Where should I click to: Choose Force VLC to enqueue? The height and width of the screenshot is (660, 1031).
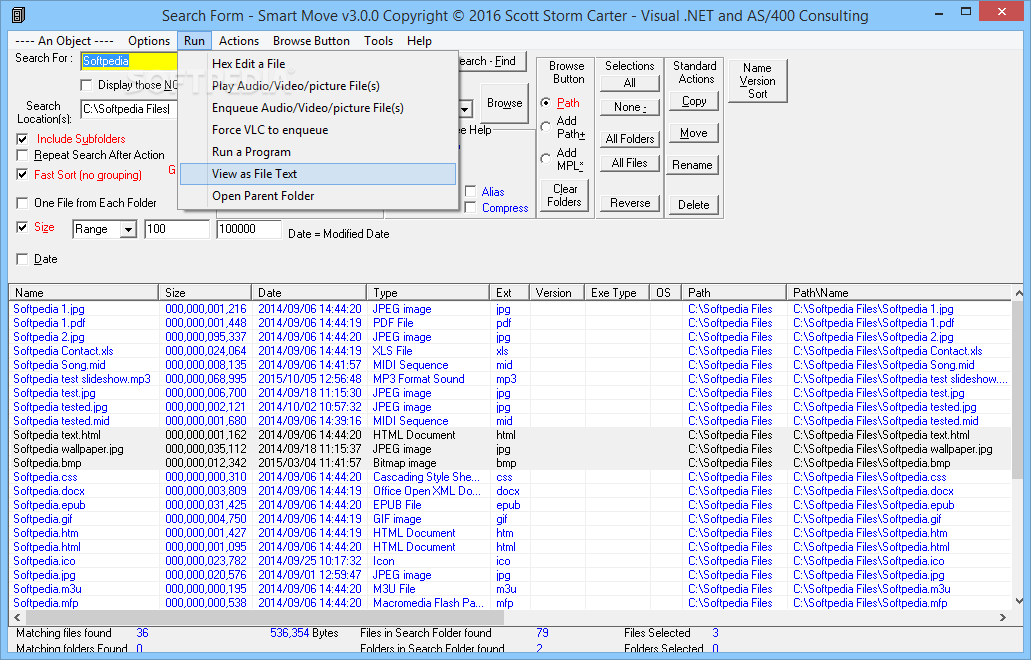coord(318,130)
